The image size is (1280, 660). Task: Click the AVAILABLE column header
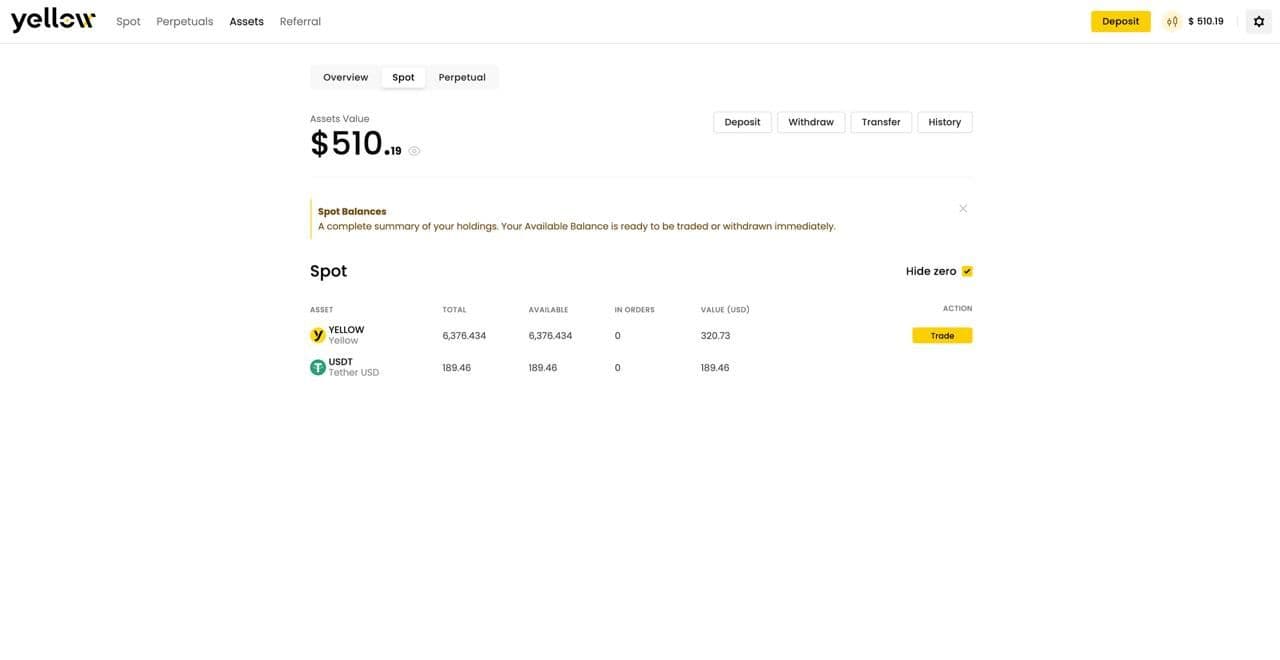coord(548,310)
